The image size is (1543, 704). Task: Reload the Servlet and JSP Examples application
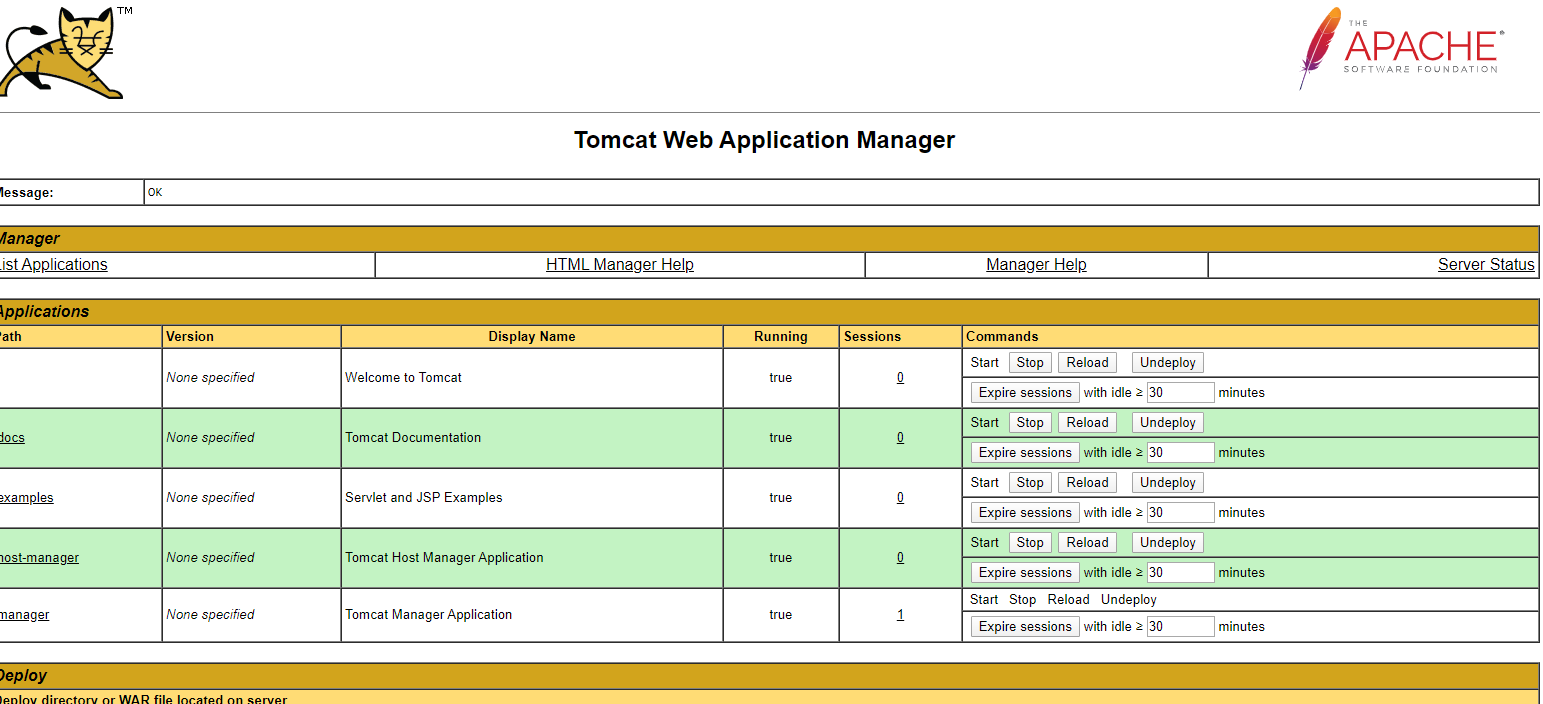pyautogui.click(x=1088, y=483)
